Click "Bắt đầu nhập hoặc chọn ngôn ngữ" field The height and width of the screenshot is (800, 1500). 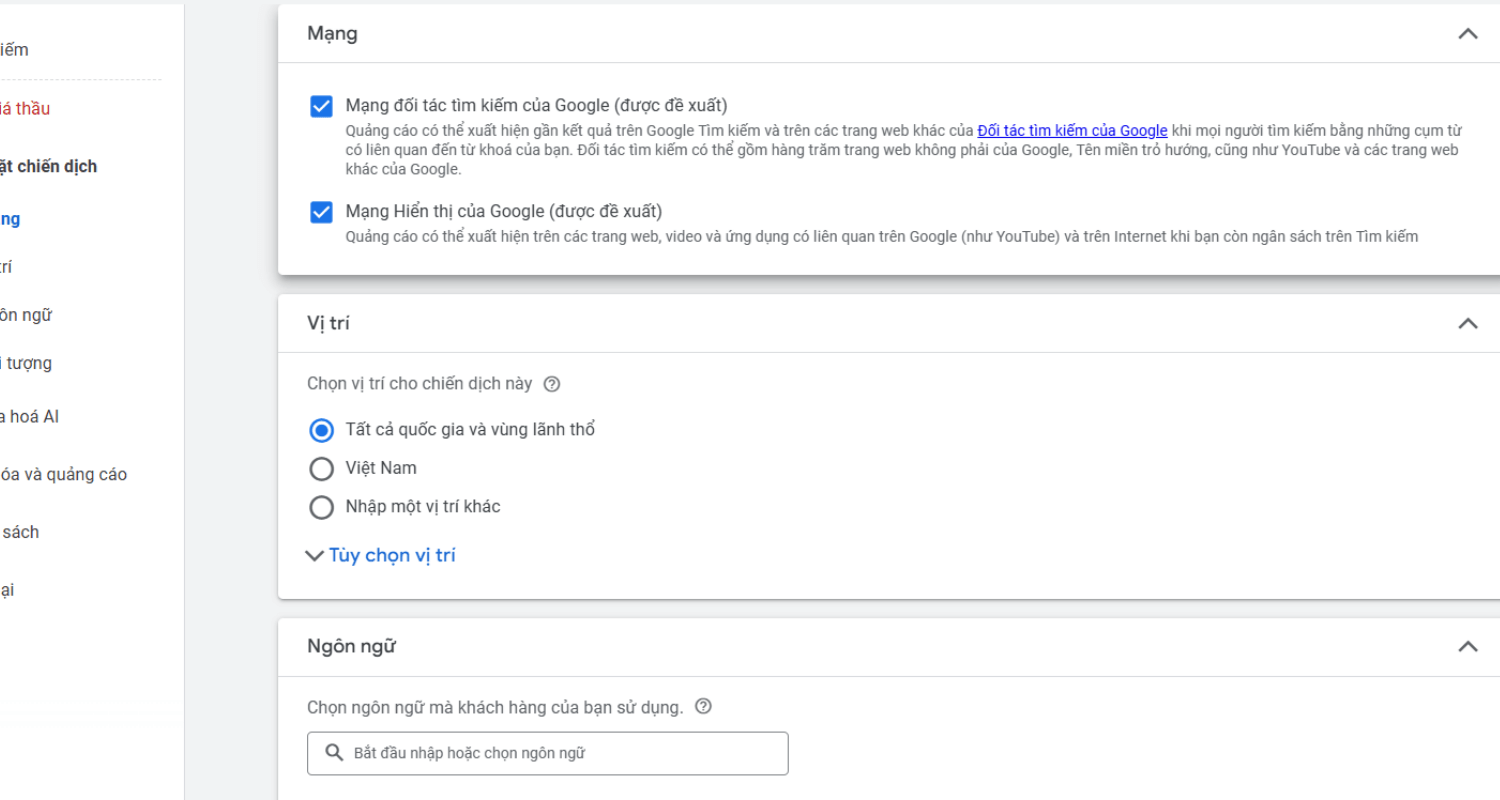(560, 753)
